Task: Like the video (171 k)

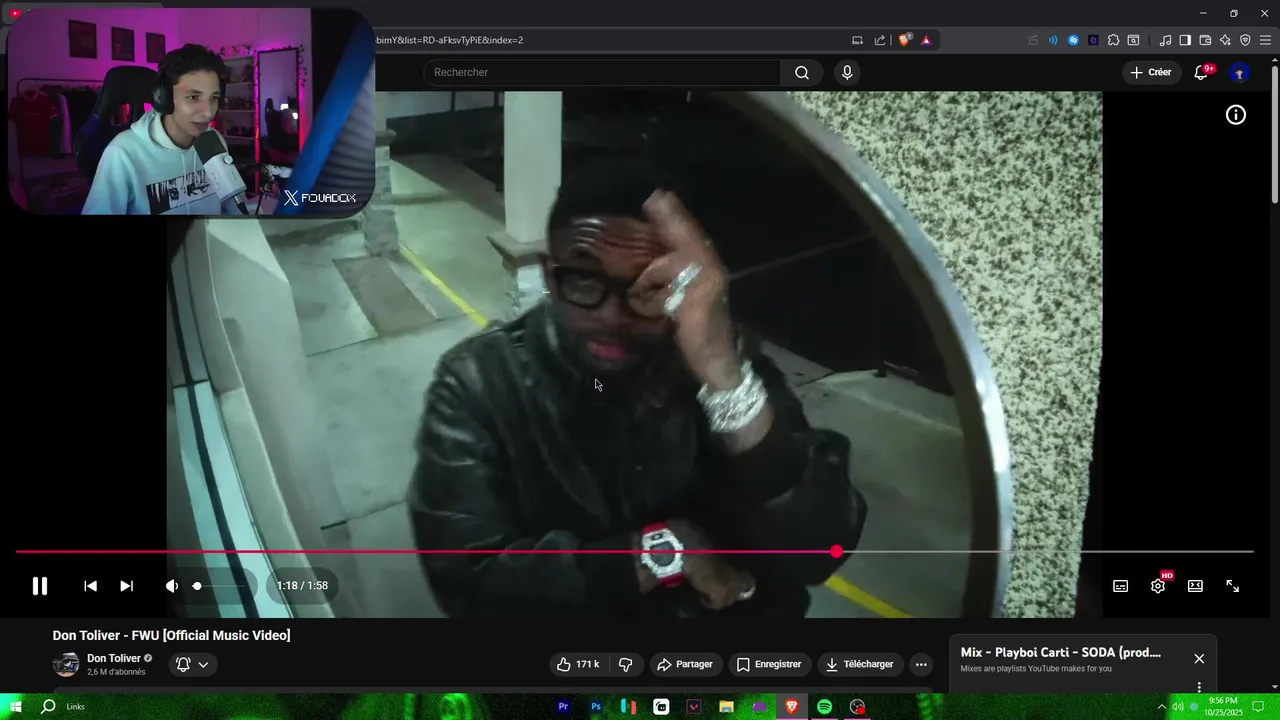Action: pos(578,664)
